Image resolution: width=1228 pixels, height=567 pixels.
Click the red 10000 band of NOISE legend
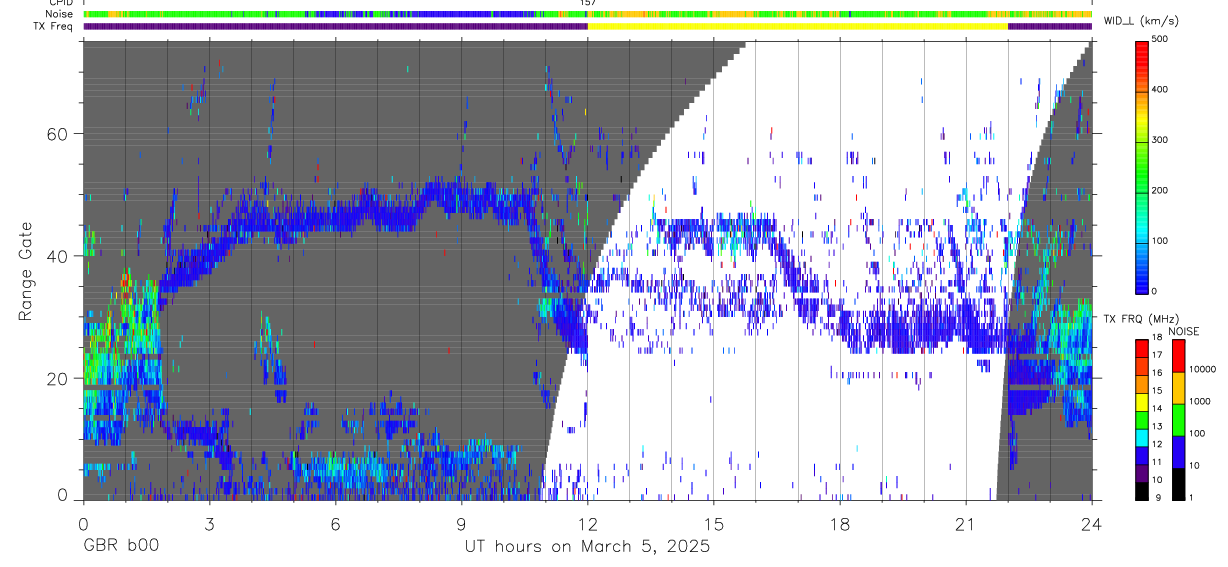pyautogui.click(x=1178, y=356)
